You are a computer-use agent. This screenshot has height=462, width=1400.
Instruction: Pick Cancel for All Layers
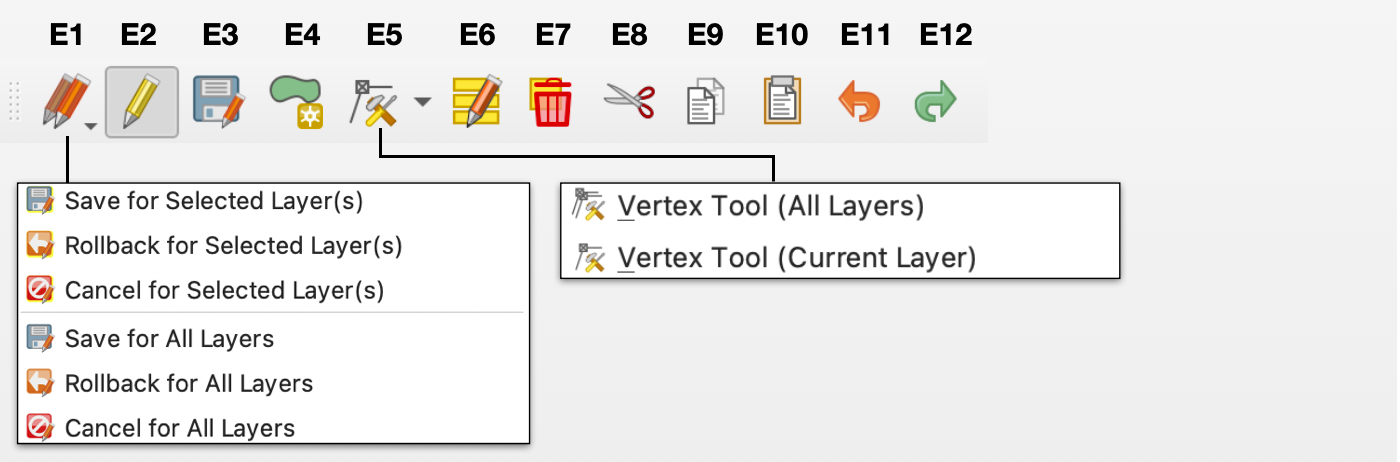coord(179,429)
